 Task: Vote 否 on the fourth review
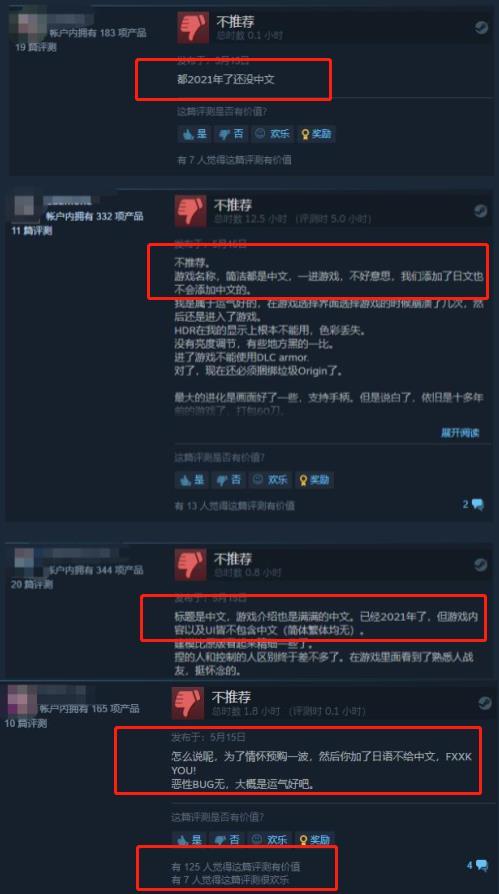coord(228,839)
